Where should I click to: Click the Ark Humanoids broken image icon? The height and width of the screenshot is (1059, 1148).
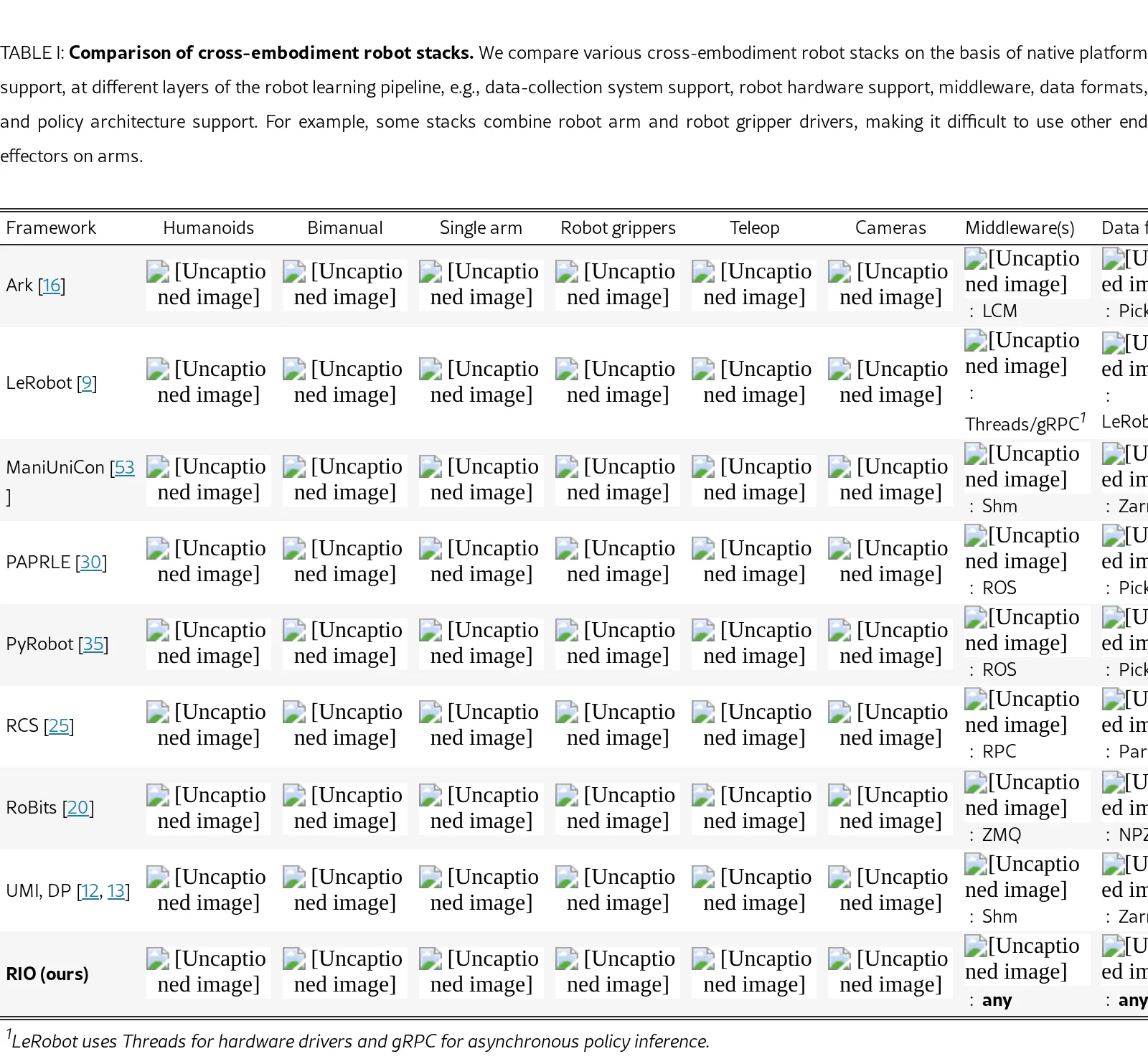(158, 272)
